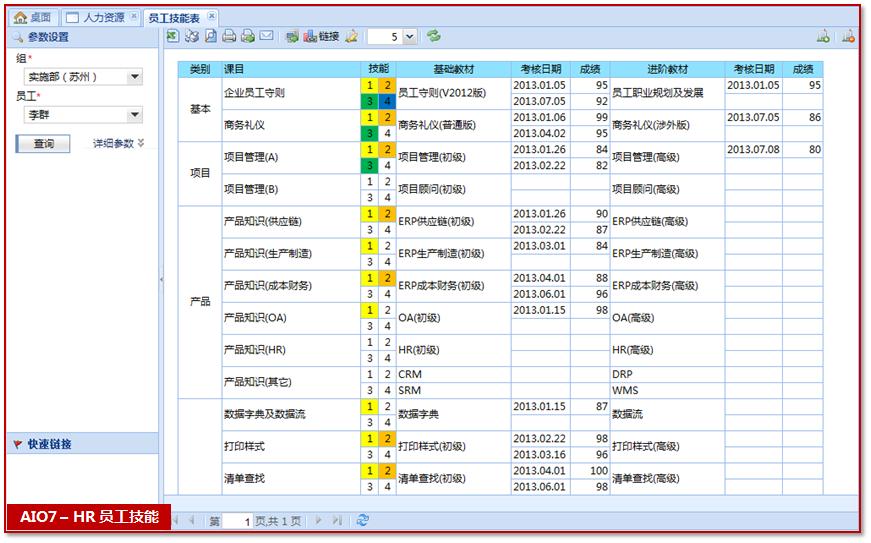Click the 产品 category cell
The image size is (871, 543).
point(200,302)
